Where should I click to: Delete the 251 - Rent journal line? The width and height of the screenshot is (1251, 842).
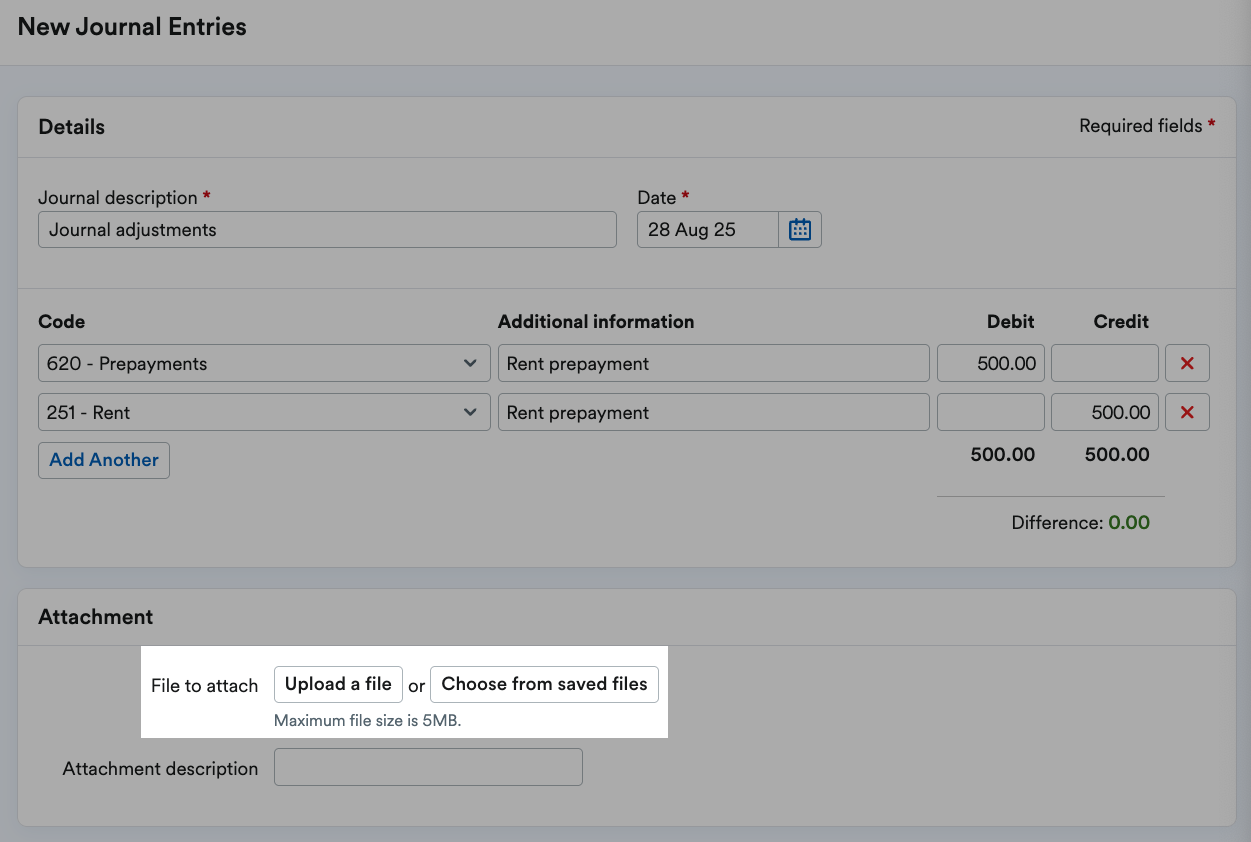1187,412
